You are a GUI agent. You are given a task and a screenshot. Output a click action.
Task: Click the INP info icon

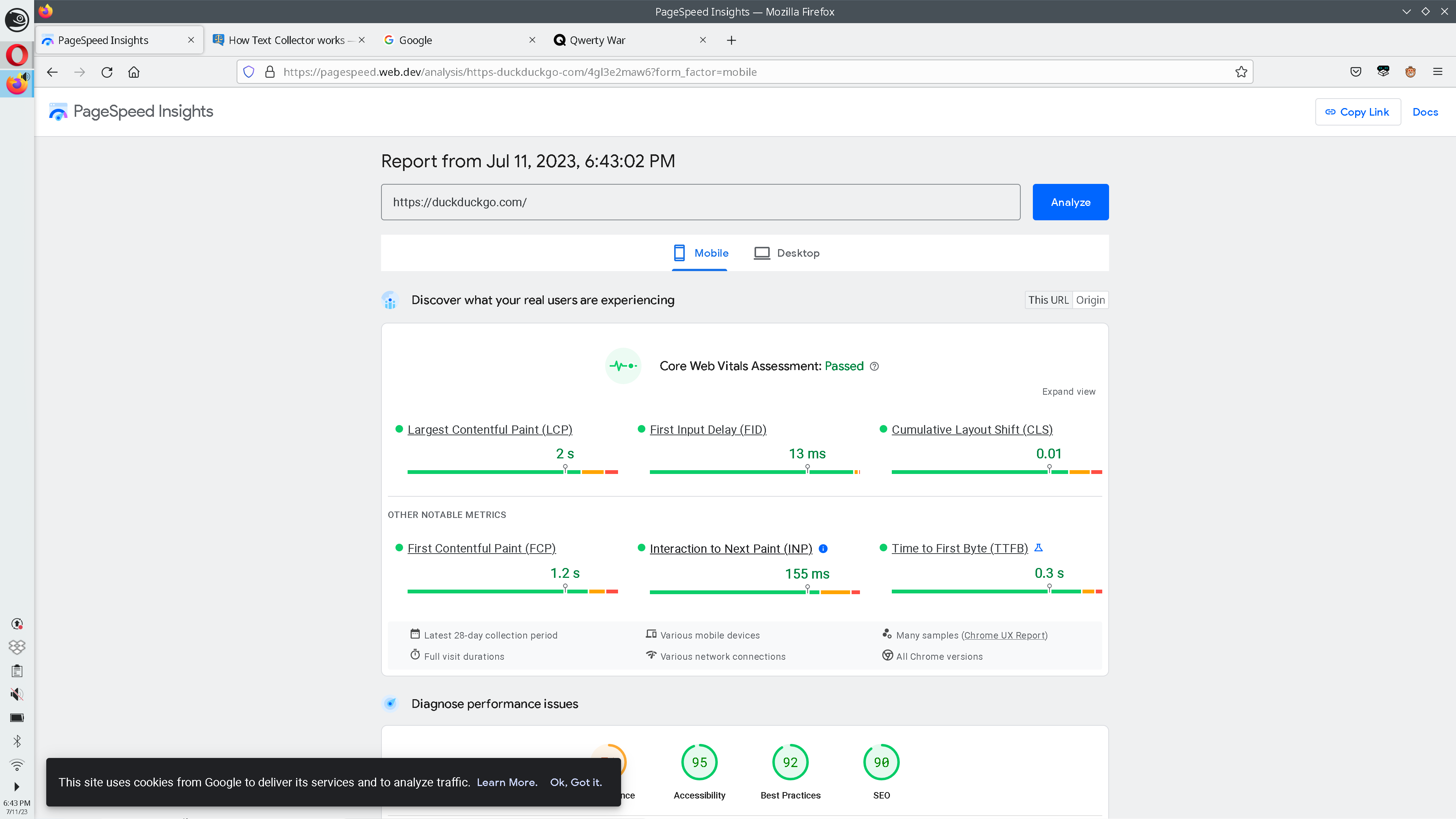[824, 549]
